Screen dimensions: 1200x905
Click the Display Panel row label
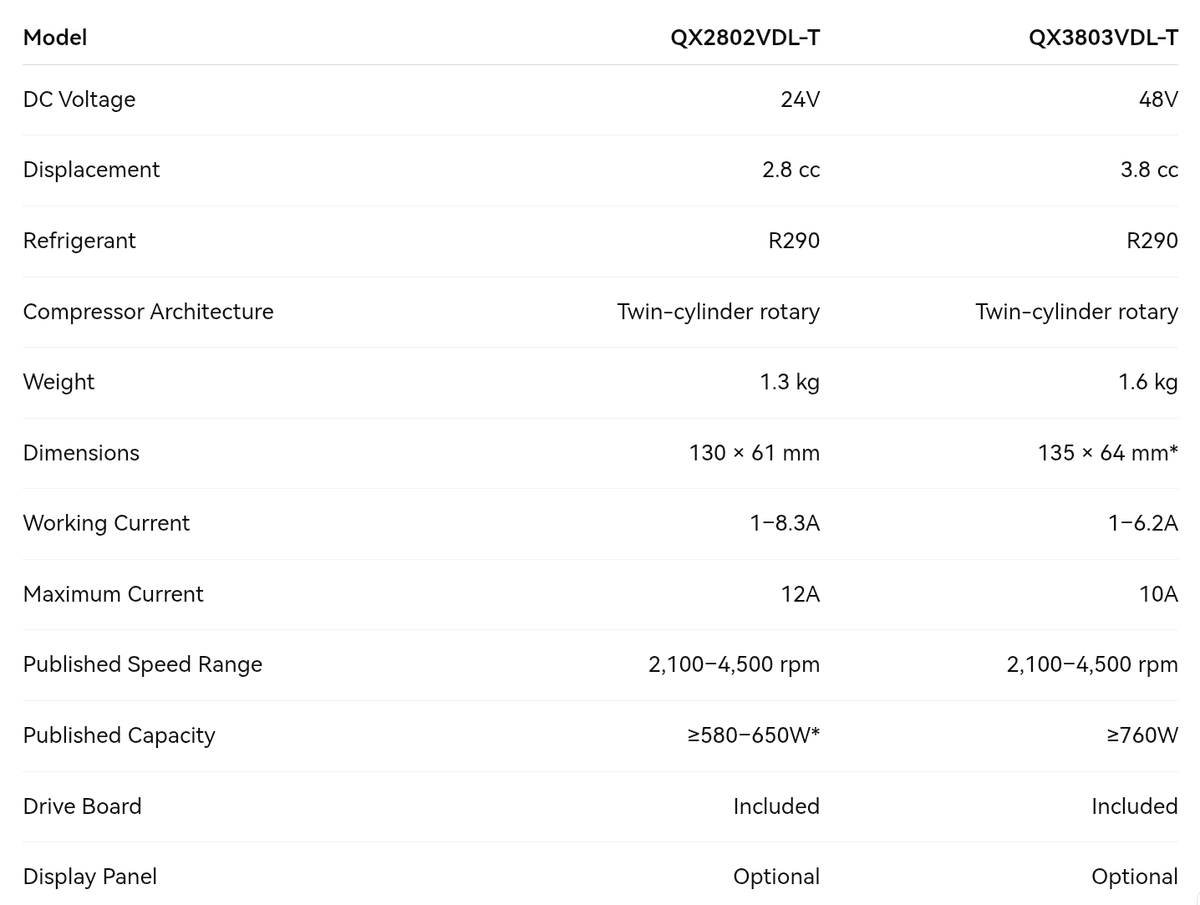click(x=90, y=877)
